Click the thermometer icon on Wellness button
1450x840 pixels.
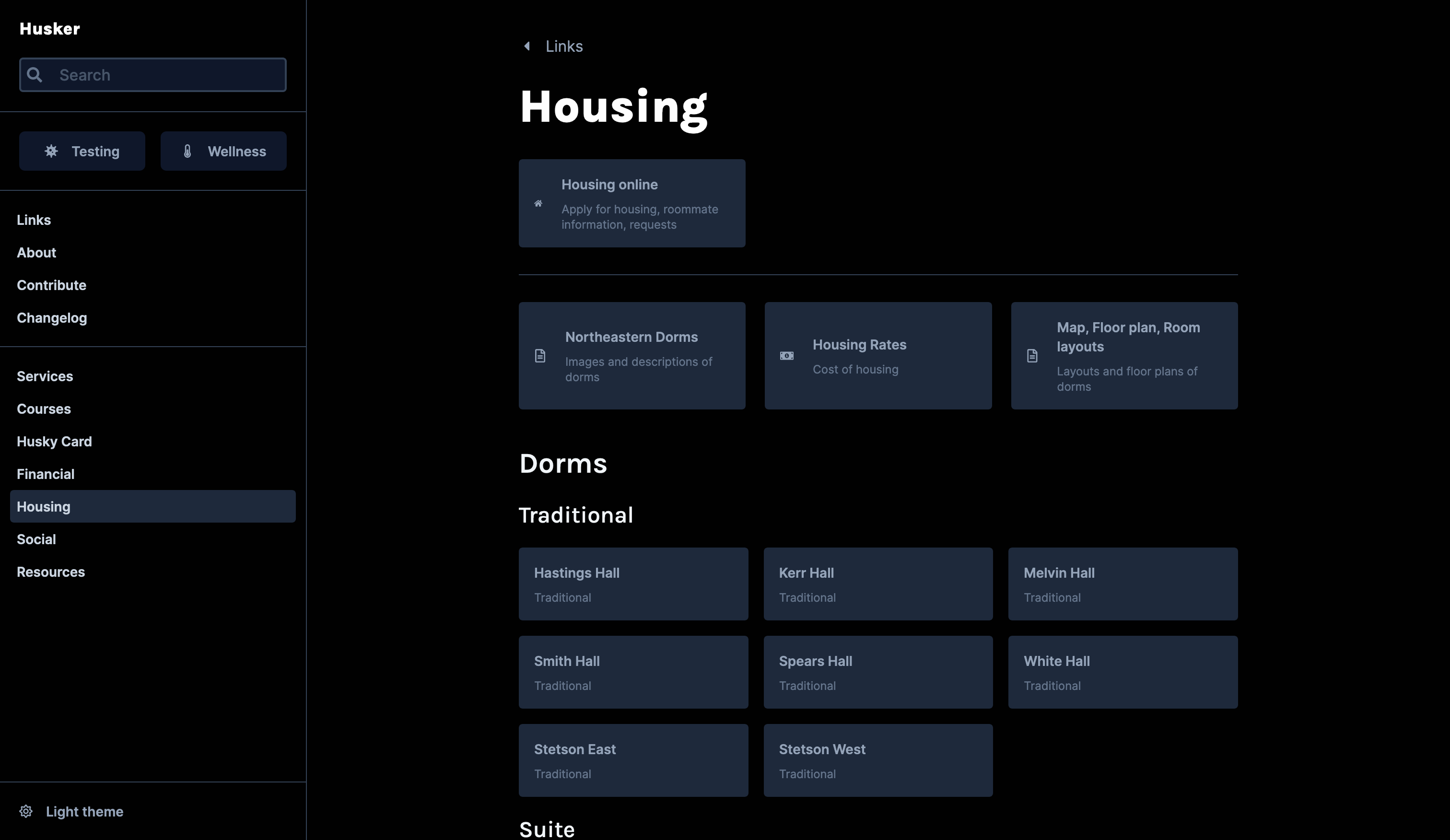[x=187, y=151]
